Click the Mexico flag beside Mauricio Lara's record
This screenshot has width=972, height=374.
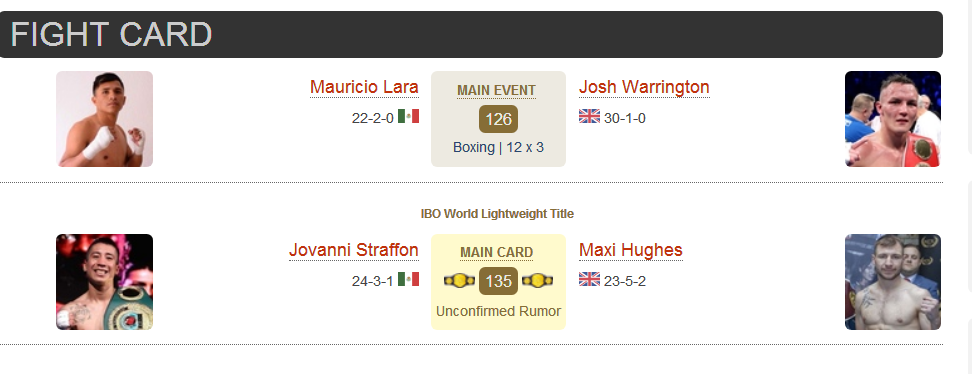click(x=408, y=116)
